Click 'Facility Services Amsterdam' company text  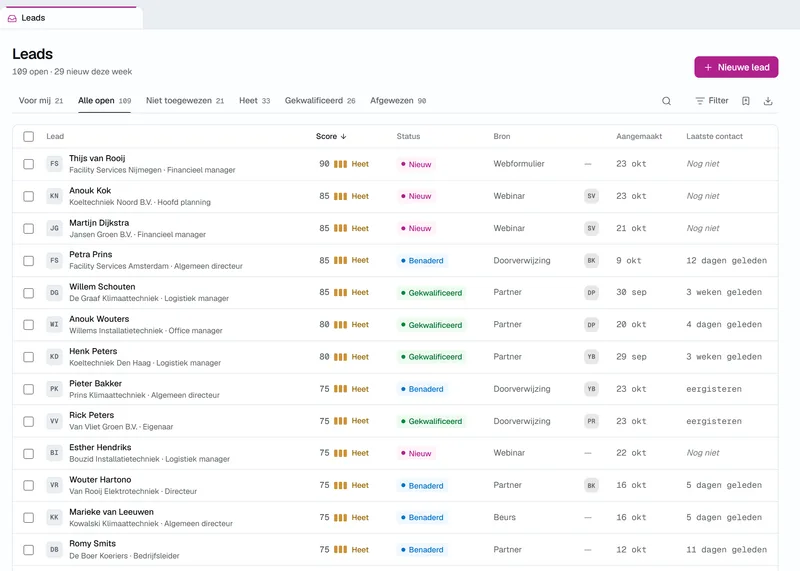119,266
